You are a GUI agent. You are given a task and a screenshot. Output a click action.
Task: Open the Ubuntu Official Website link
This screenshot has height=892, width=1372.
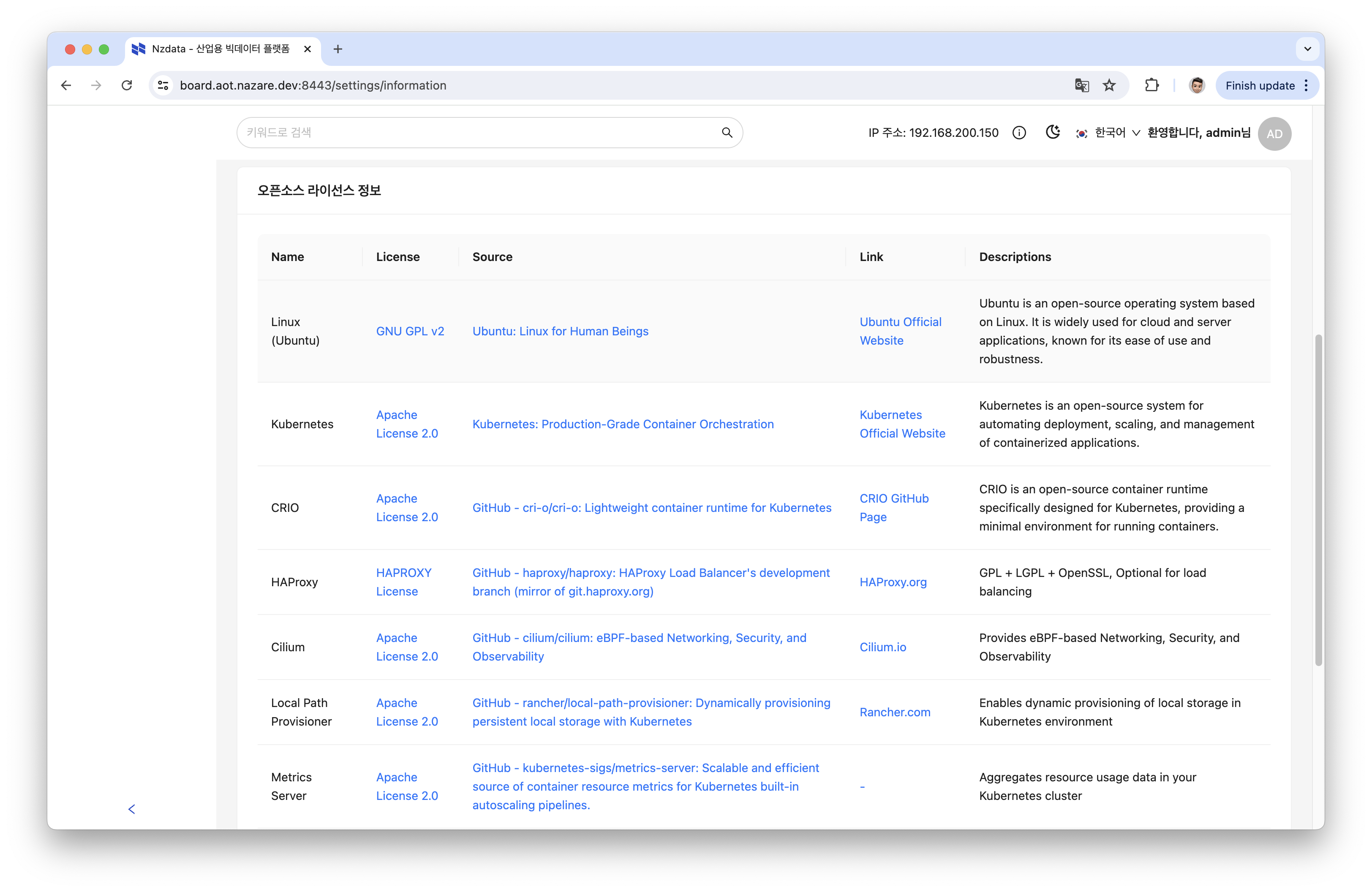click(x=901, y=331)
